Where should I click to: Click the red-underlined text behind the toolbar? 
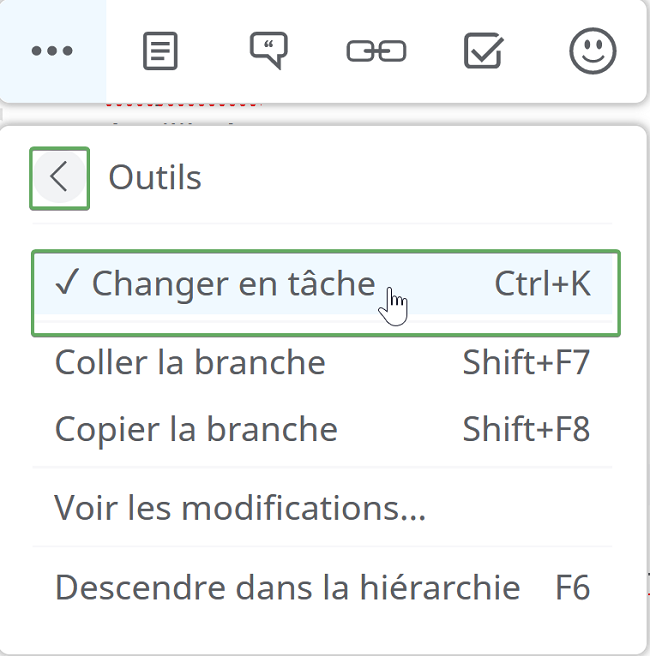click(183, 105)
